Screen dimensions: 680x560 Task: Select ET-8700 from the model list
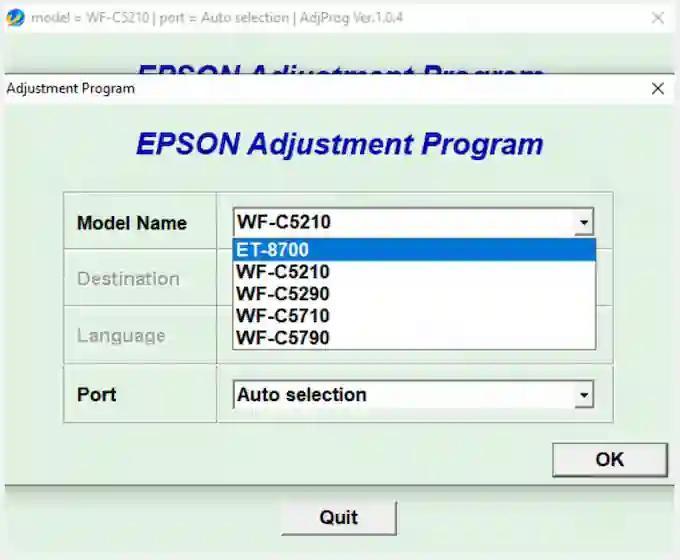(x=414, y=250)
